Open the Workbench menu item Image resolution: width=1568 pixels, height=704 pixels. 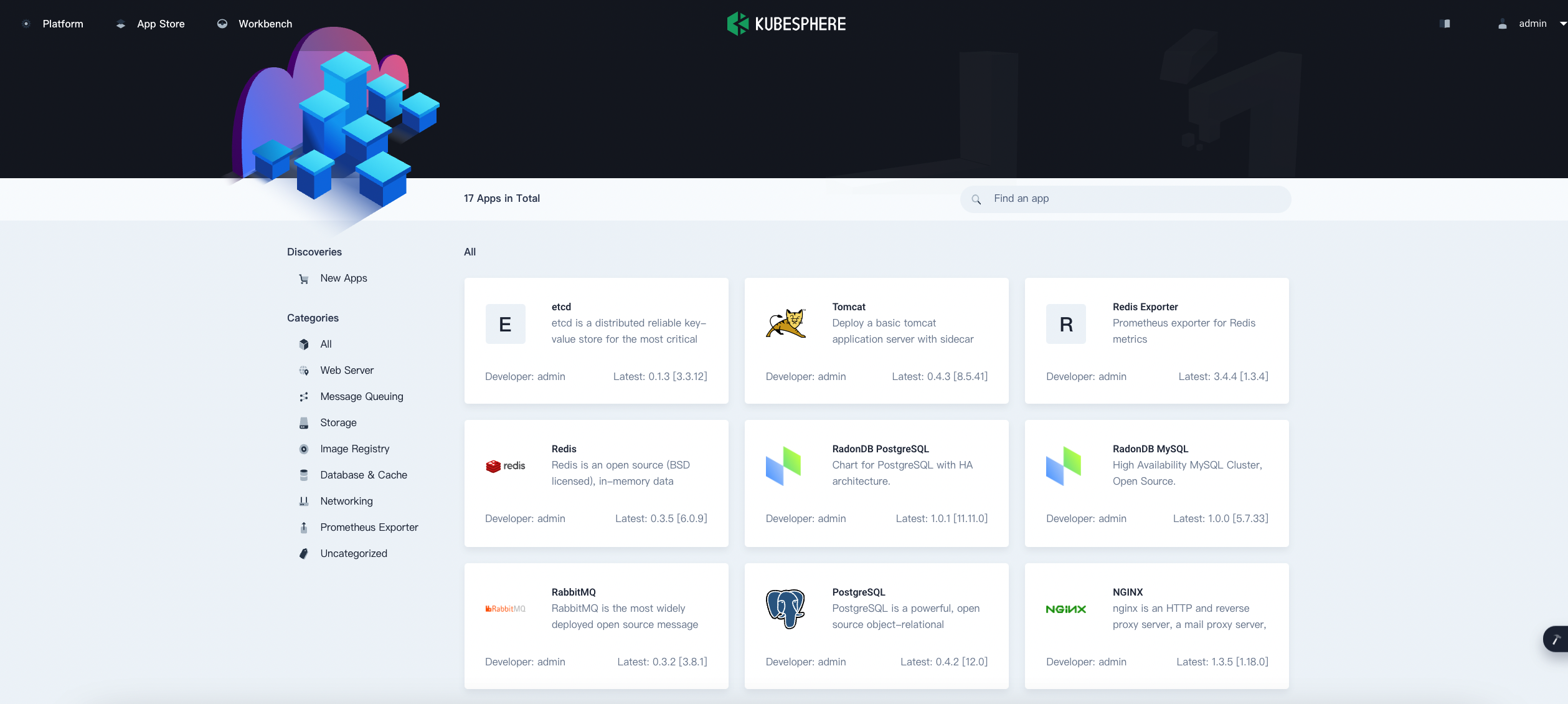click(x=265, y=24)
